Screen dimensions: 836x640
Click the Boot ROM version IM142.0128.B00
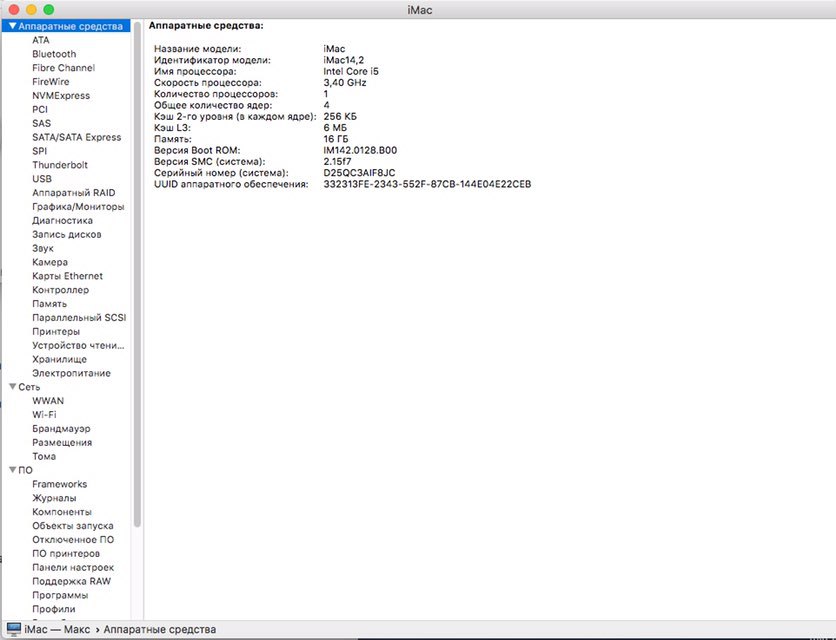(360, 150)
